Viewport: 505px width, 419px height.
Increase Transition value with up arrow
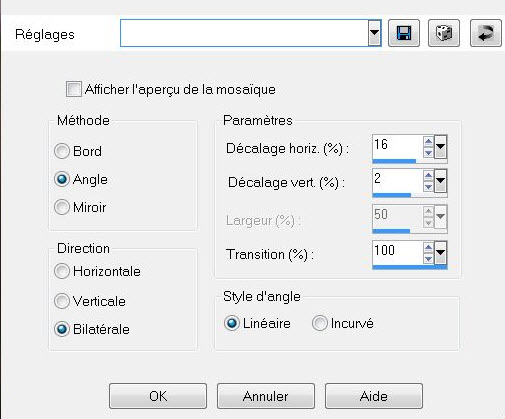click(x=428, y=247)
